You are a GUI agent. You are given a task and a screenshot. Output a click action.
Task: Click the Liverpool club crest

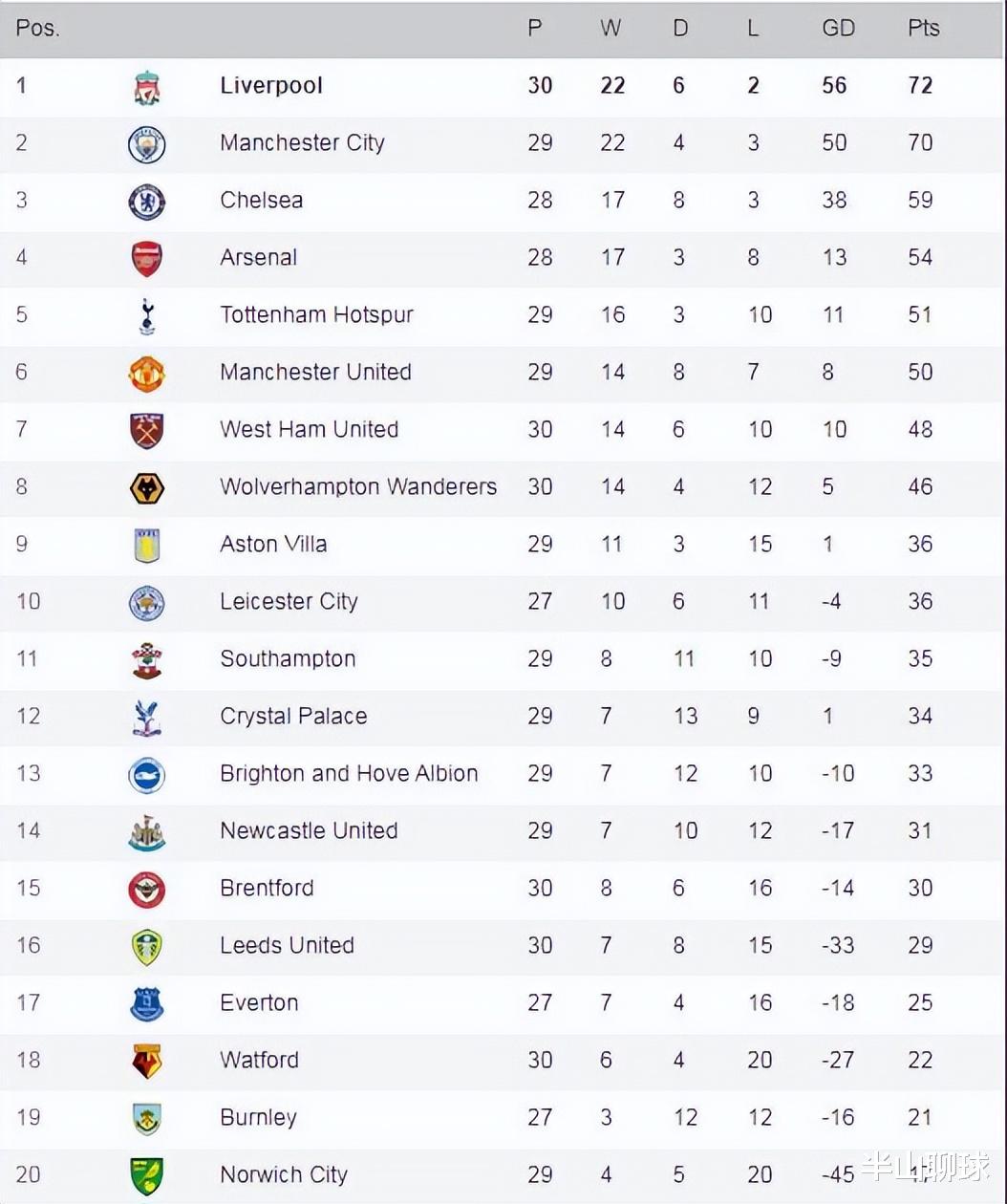point(147,87)
